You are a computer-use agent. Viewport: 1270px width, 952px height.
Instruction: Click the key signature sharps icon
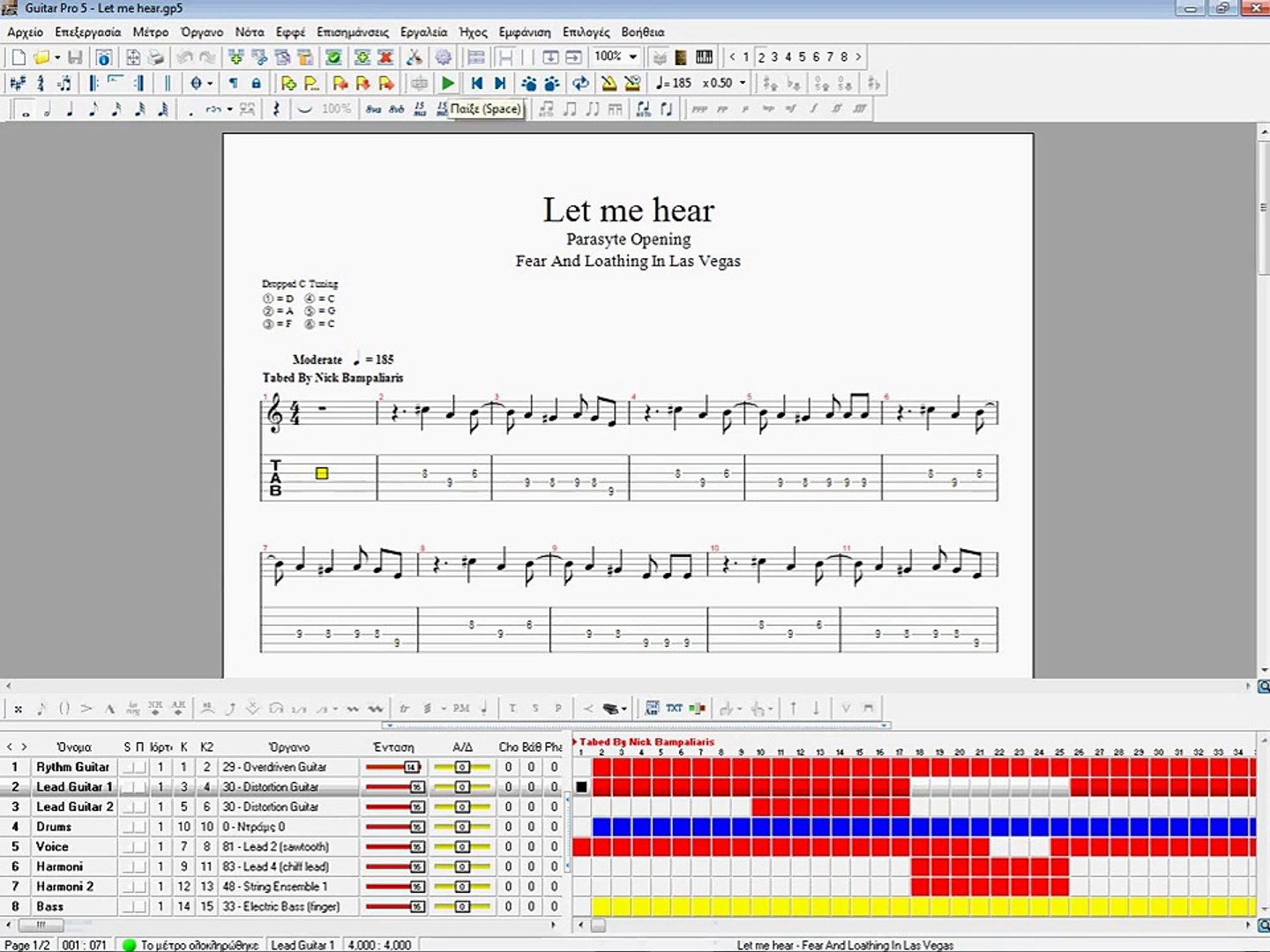[x=17, y=83]
